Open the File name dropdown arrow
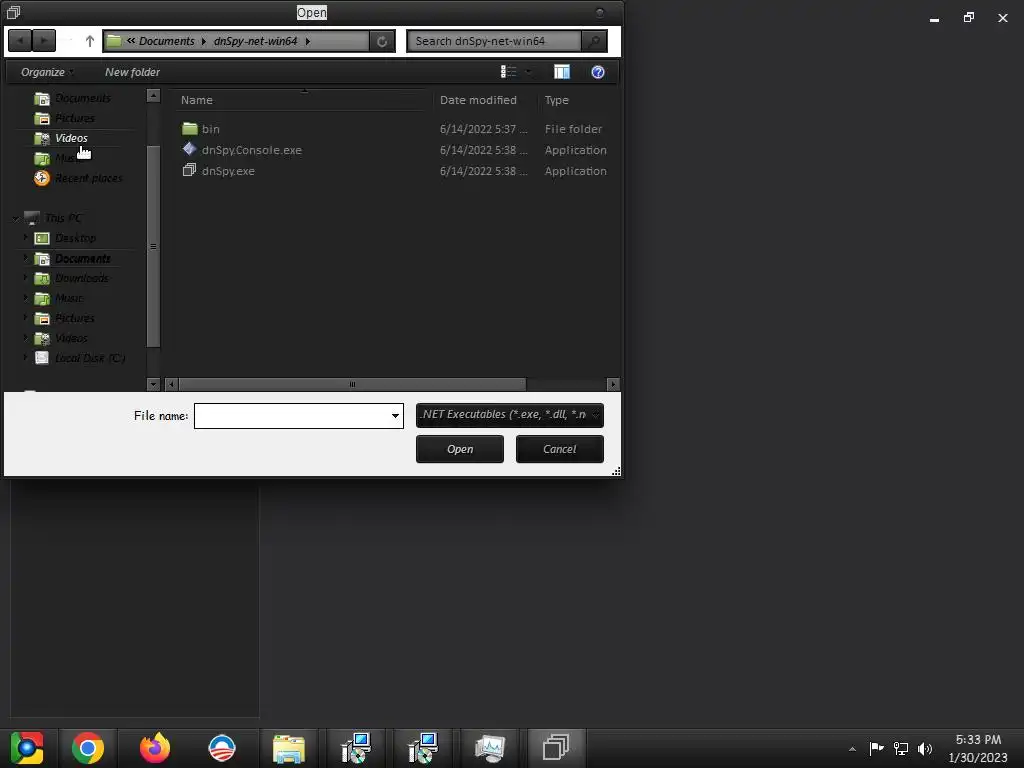The image size is (1024, 768). pos(395,416)
